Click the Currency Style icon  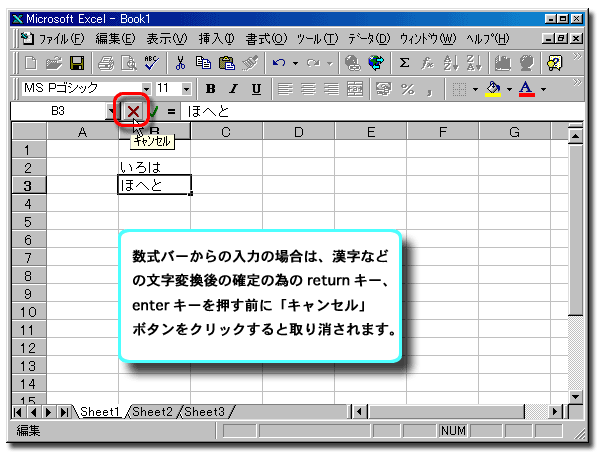pyautogui.click(x=384, y=89)
